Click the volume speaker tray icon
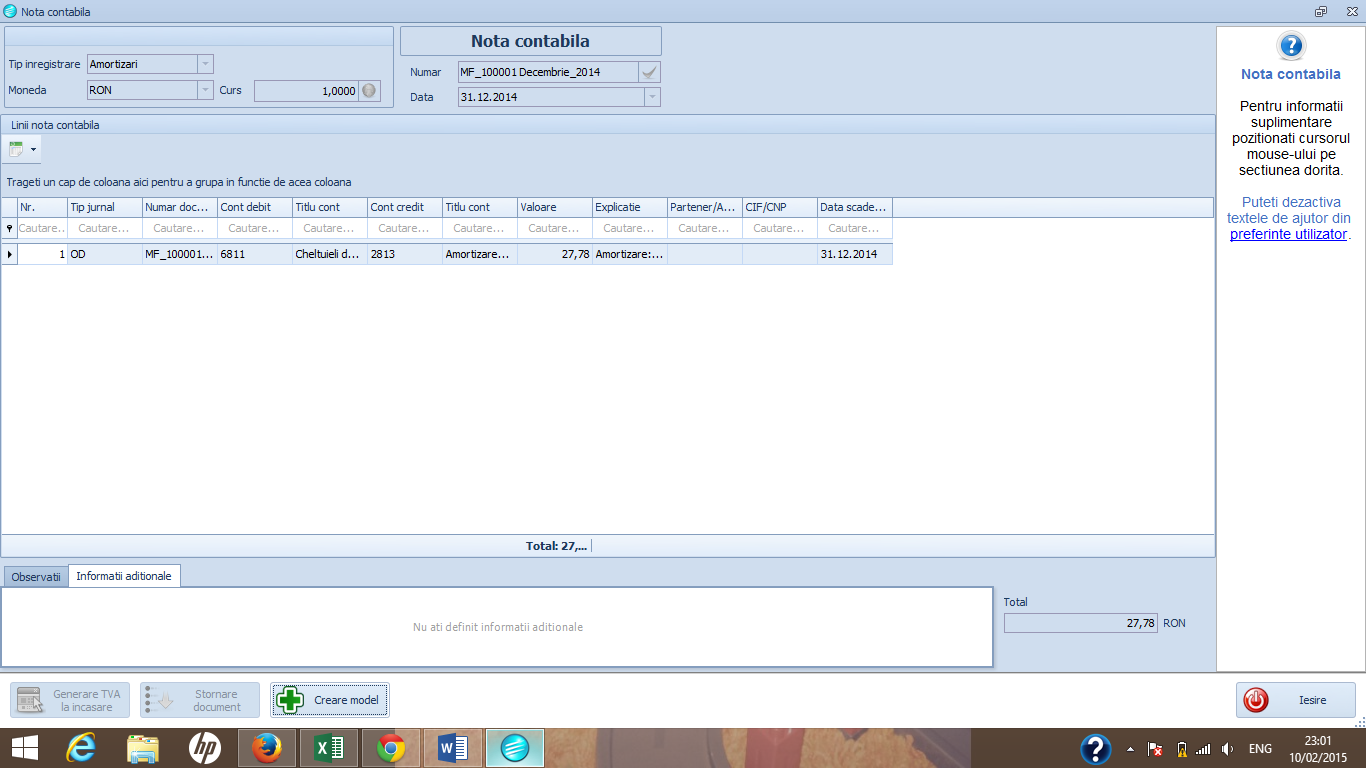This screenshot has height=768, width=1366. tap(1227, 749)
